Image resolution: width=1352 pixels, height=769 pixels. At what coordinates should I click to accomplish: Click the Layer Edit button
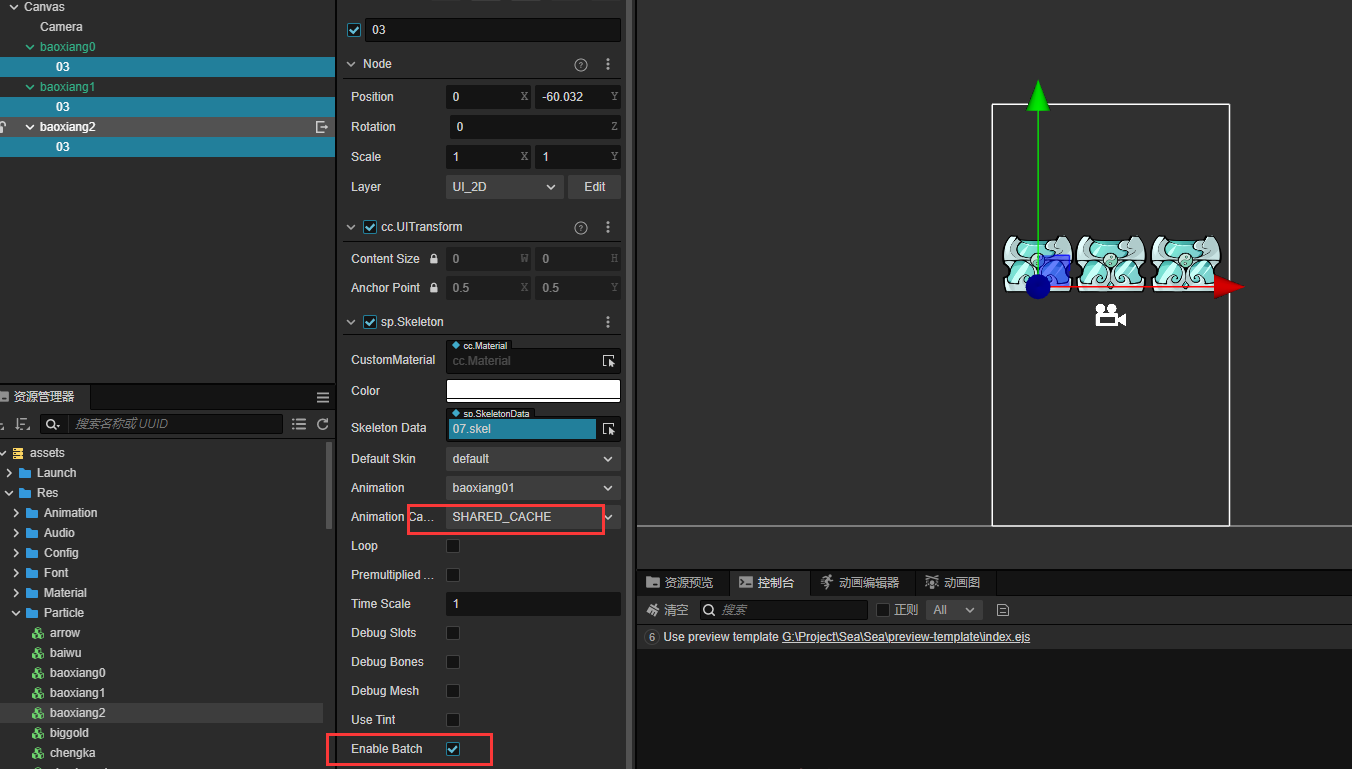595,187
